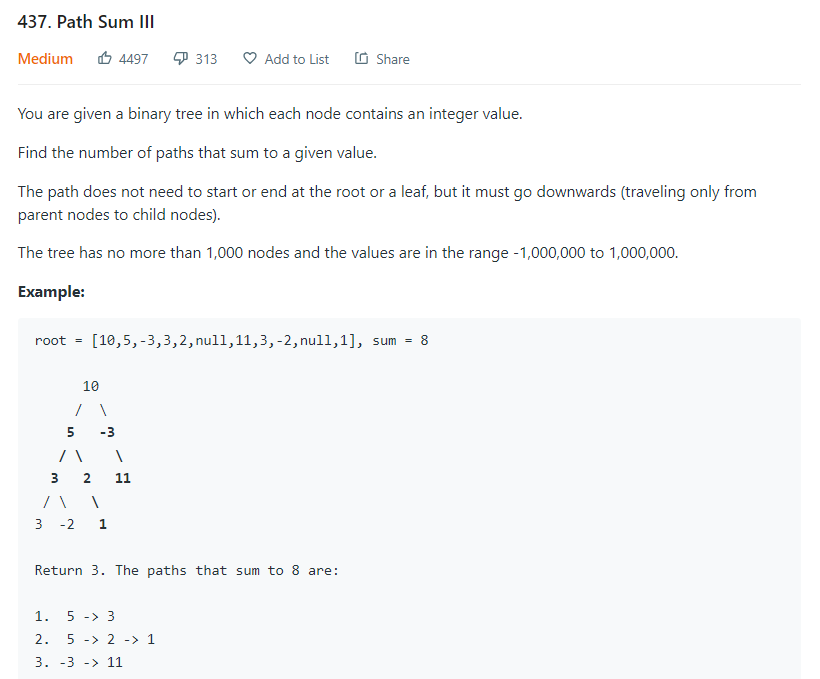Click the root array line in the example
The width and height of the screenshot is (820, 679).
pos(231,341)
